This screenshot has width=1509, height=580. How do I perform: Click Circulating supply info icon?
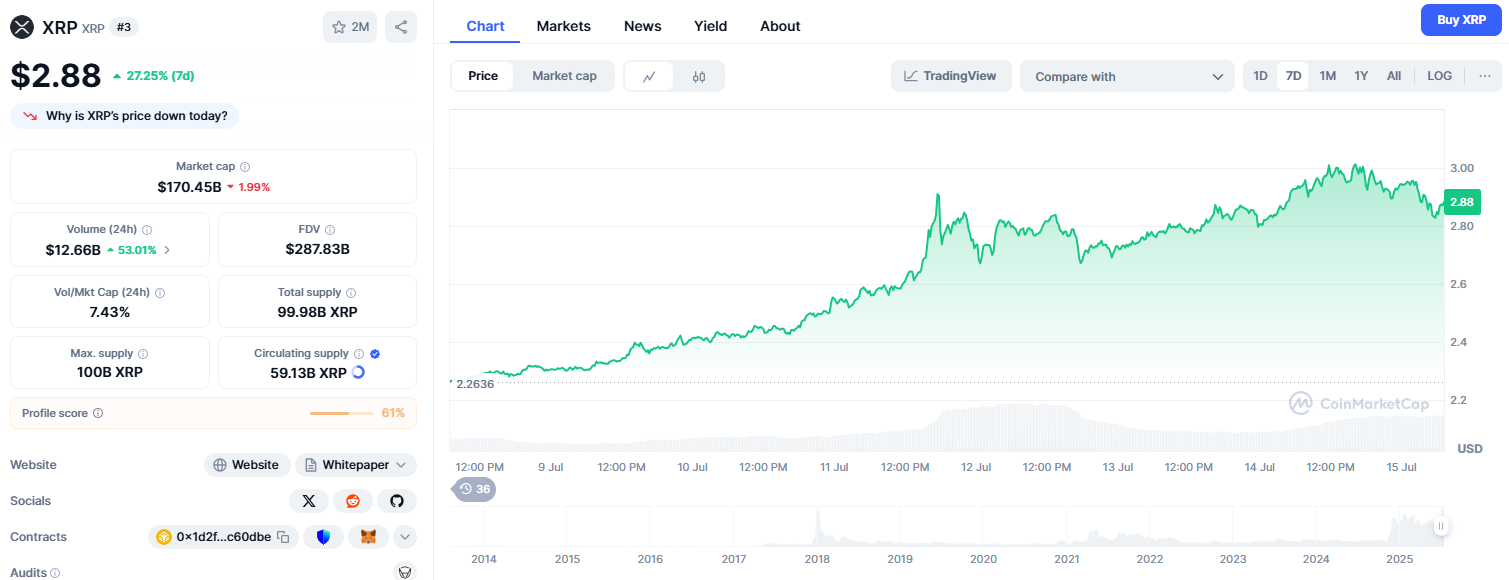pos(359,354)
